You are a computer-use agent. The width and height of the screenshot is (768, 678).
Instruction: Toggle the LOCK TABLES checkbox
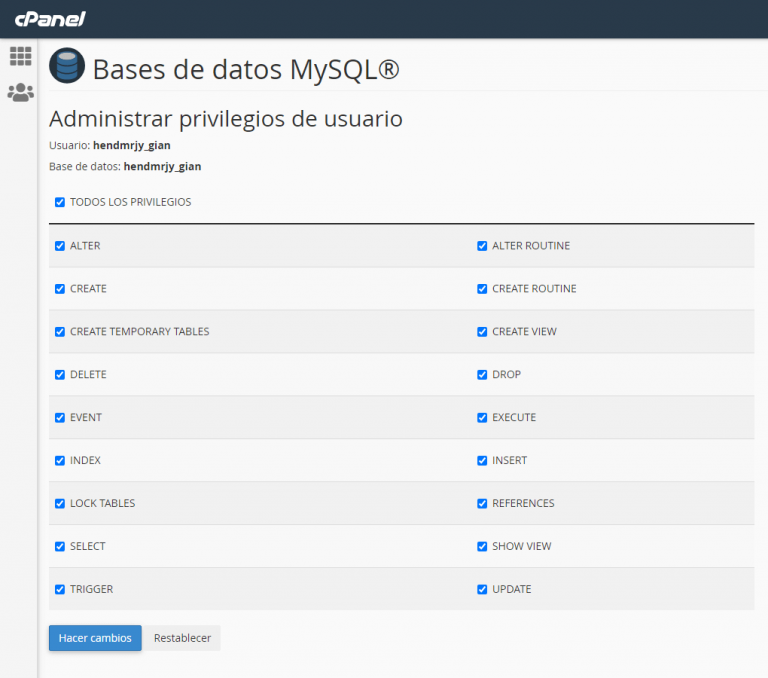point(60,504)
